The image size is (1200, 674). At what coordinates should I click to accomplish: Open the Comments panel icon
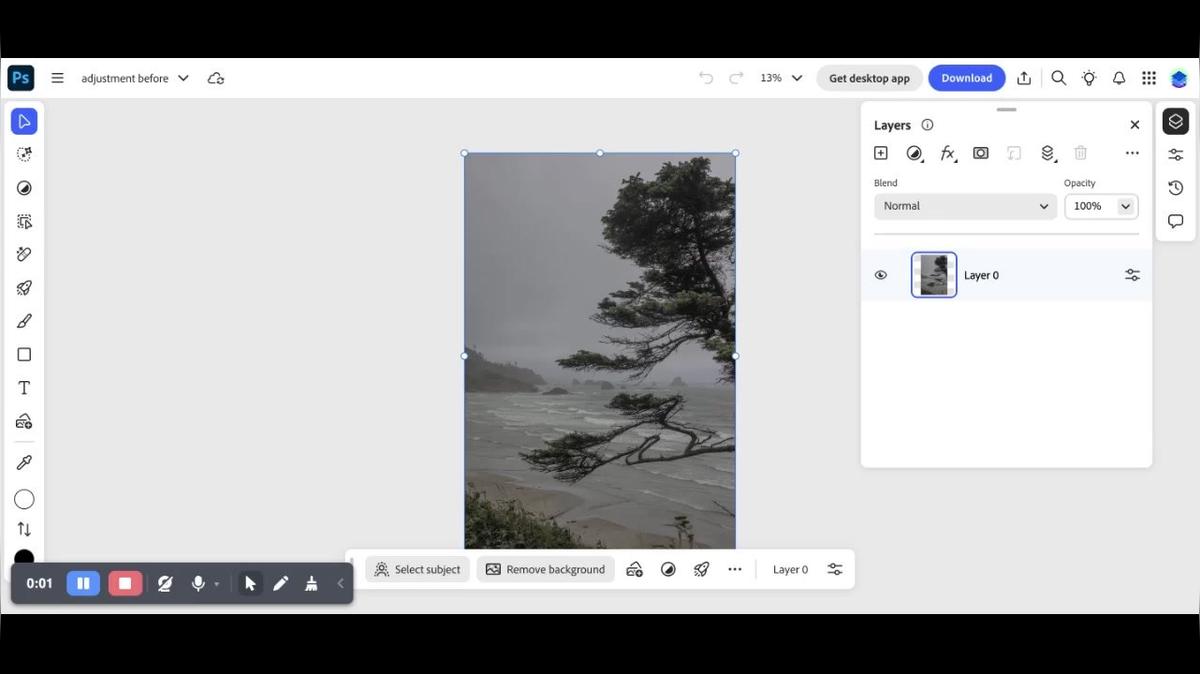pos(1175,221)
